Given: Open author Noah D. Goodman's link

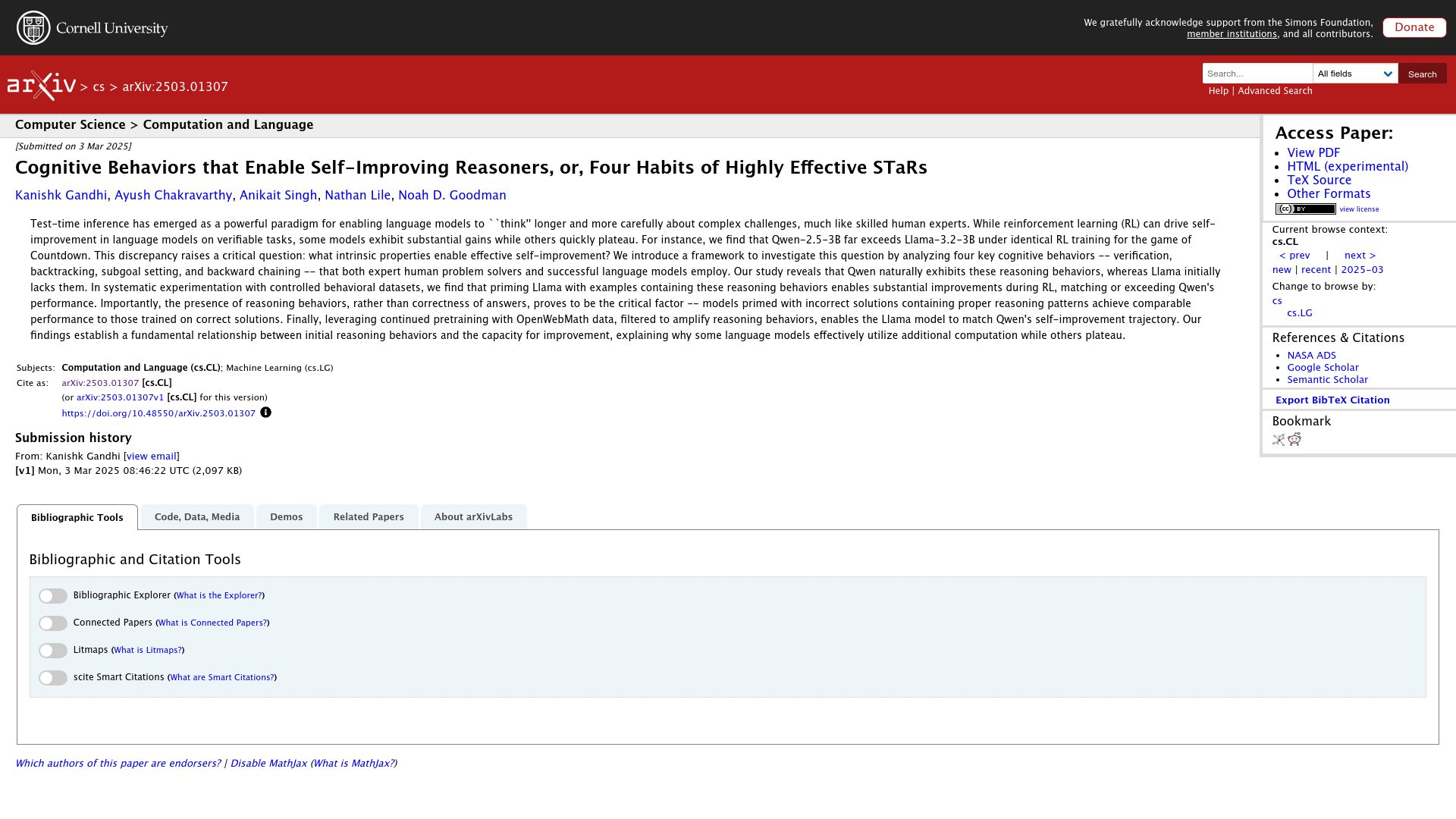Looking at the screenshot, I should tap(452, 196).
